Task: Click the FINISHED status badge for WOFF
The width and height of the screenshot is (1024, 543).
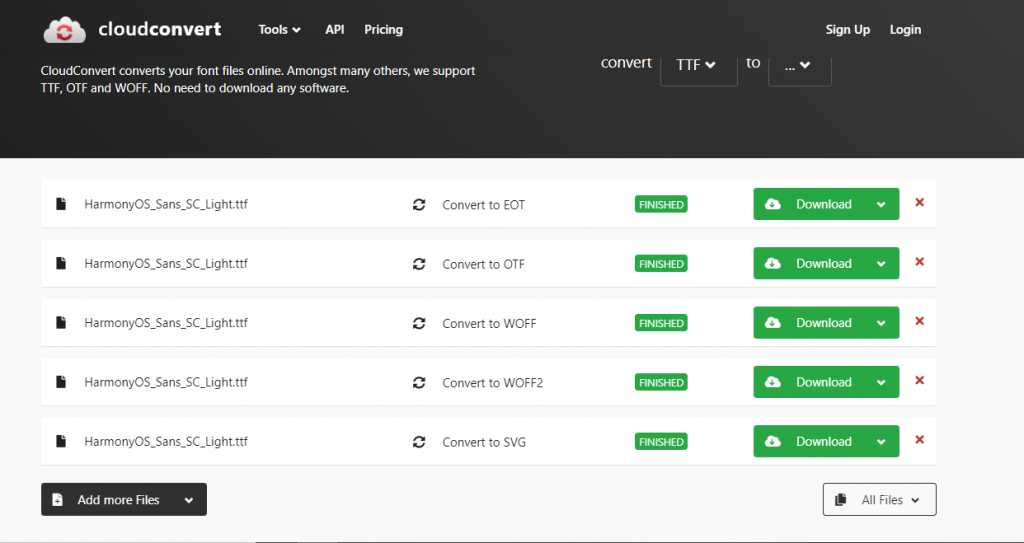Action: 661,324
